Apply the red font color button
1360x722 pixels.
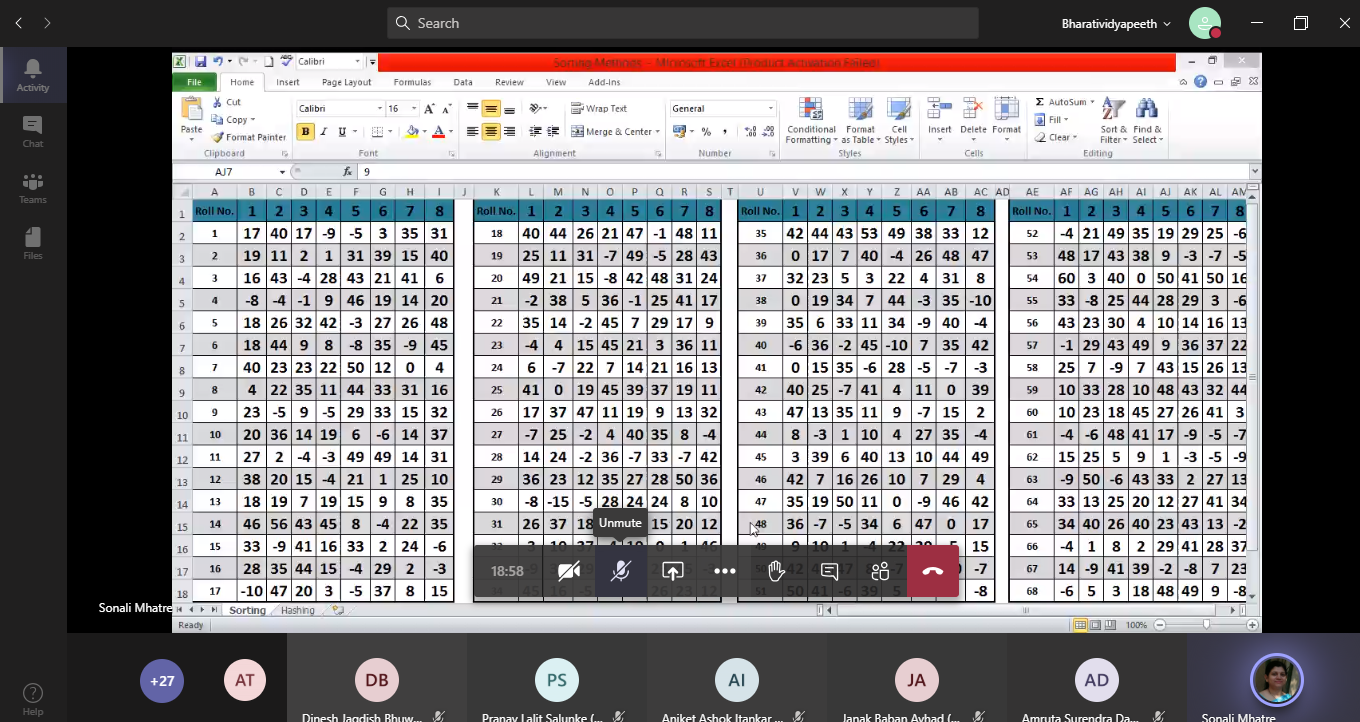(437, 132)
